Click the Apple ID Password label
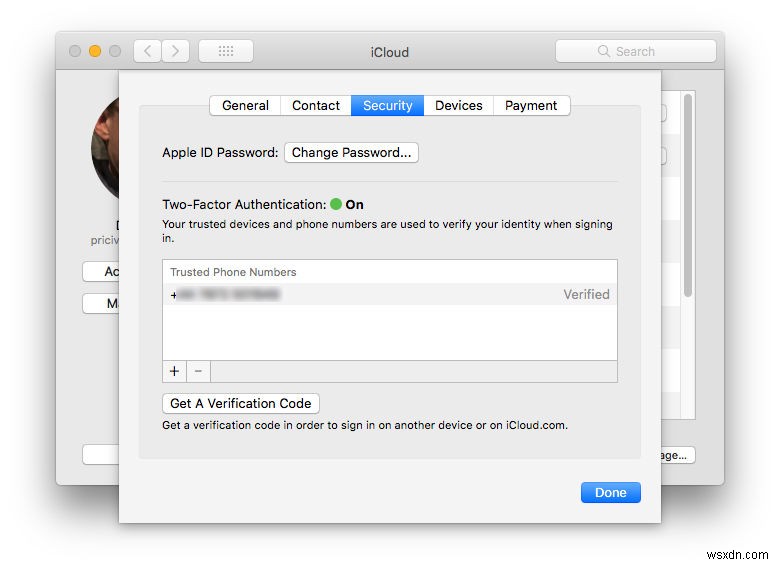The height and width of the screenshot is (565, 780). [220, 153]
